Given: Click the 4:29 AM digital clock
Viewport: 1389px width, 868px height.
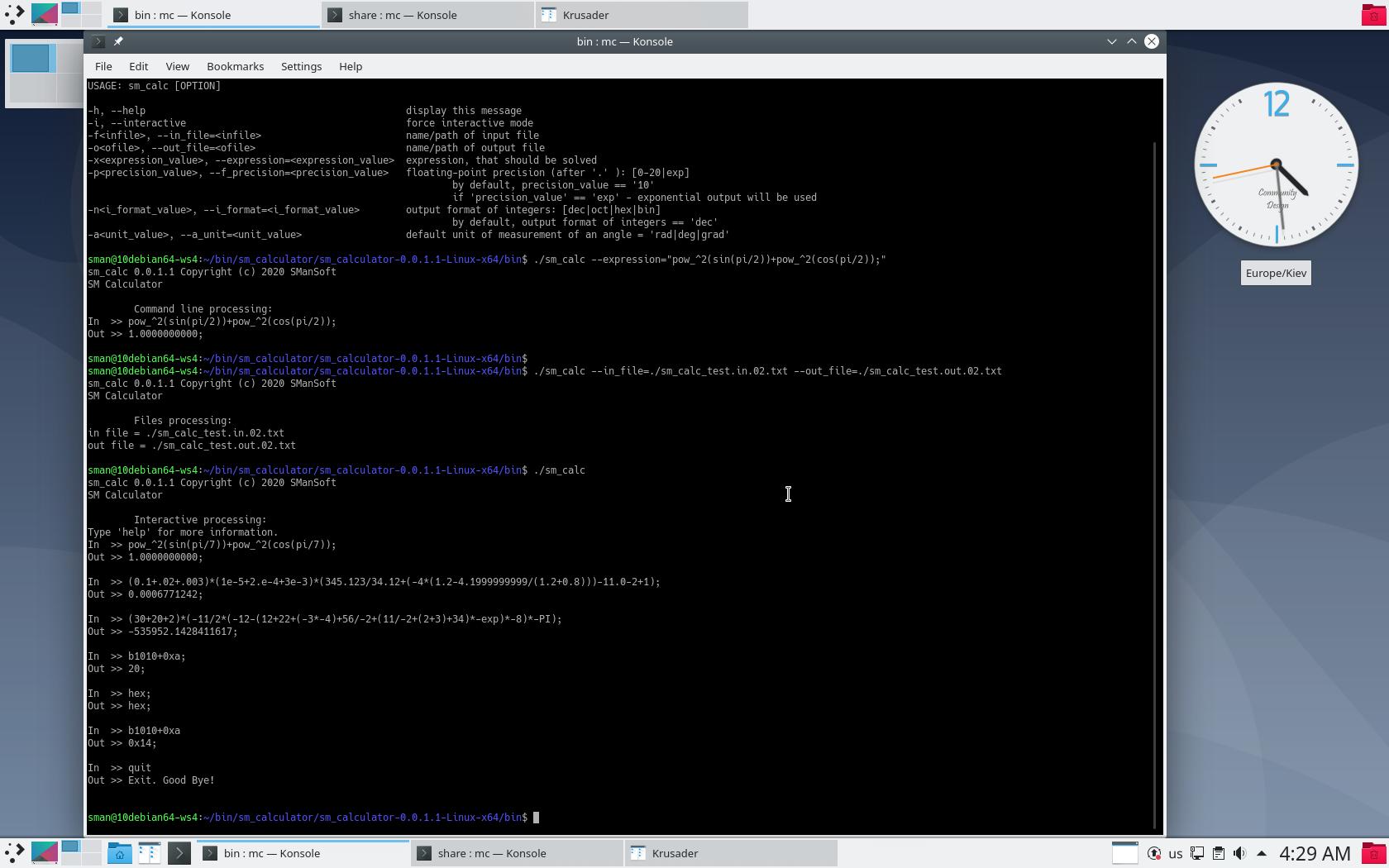Looking at the screenshot, I should click(1315, 853).
